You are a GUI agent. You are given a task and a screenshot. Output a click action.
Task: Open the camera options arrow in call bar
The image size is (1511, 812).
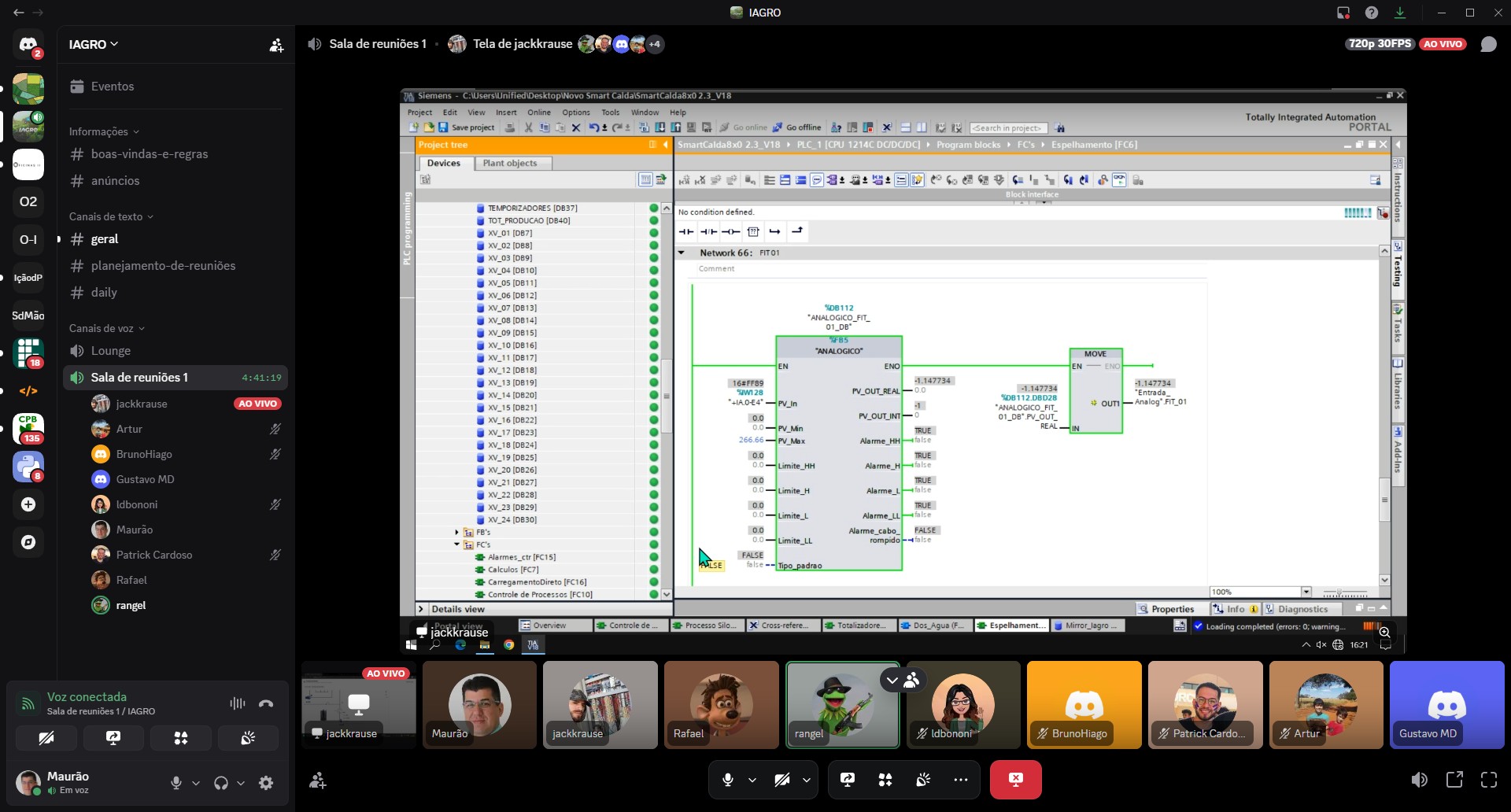(x=807, y=780)
